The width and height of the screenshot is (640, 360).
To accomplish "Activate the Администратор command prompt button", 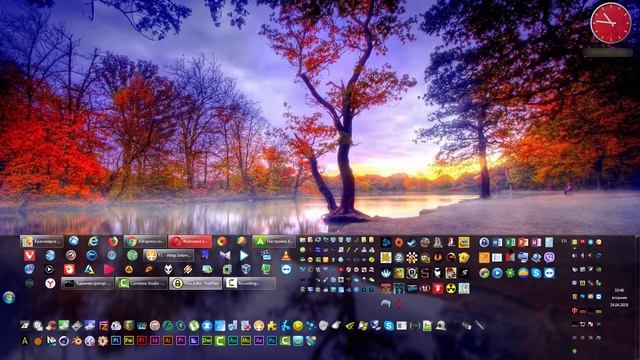I will pos(87,283).
